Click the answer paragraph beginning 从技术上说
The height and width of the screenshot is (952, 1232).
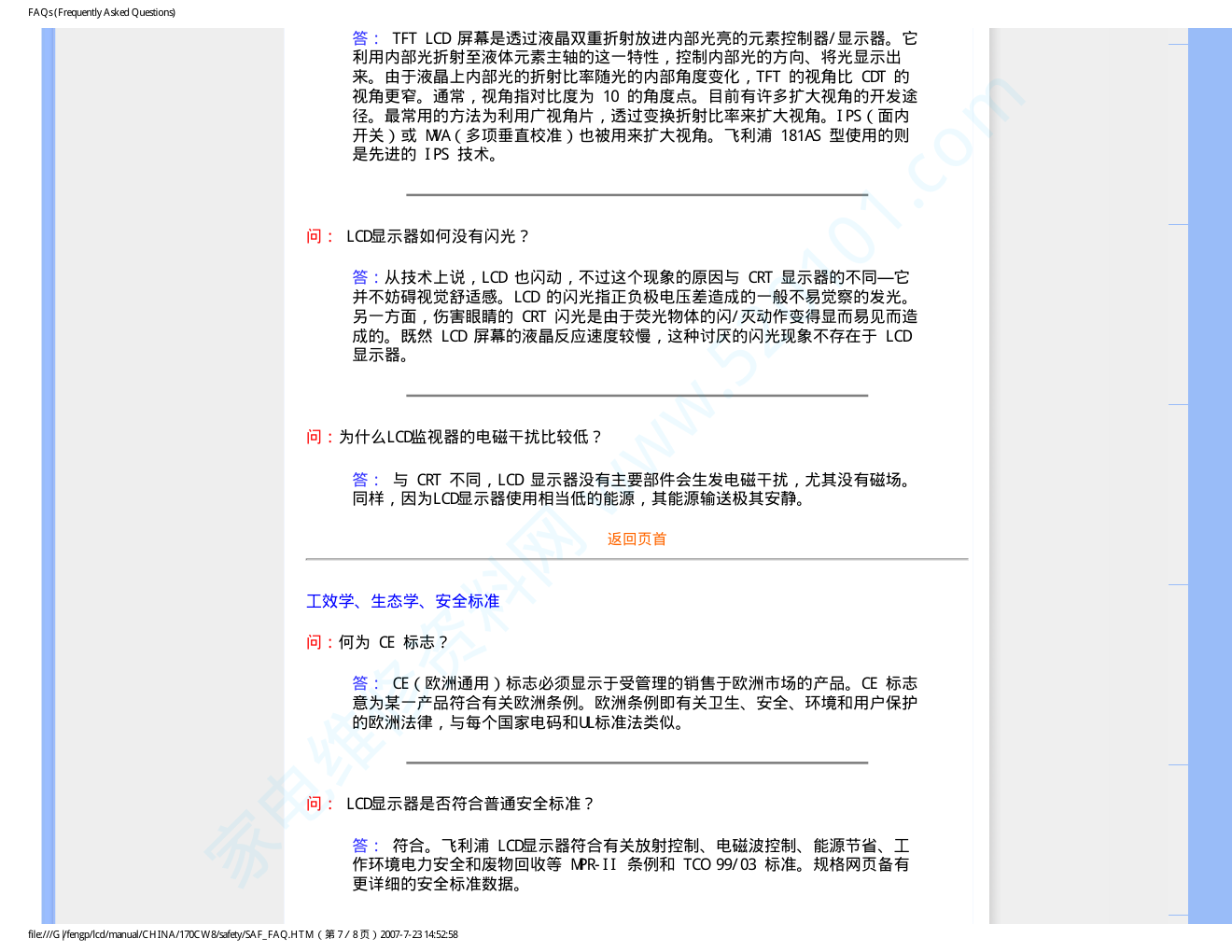pos(635,316)
